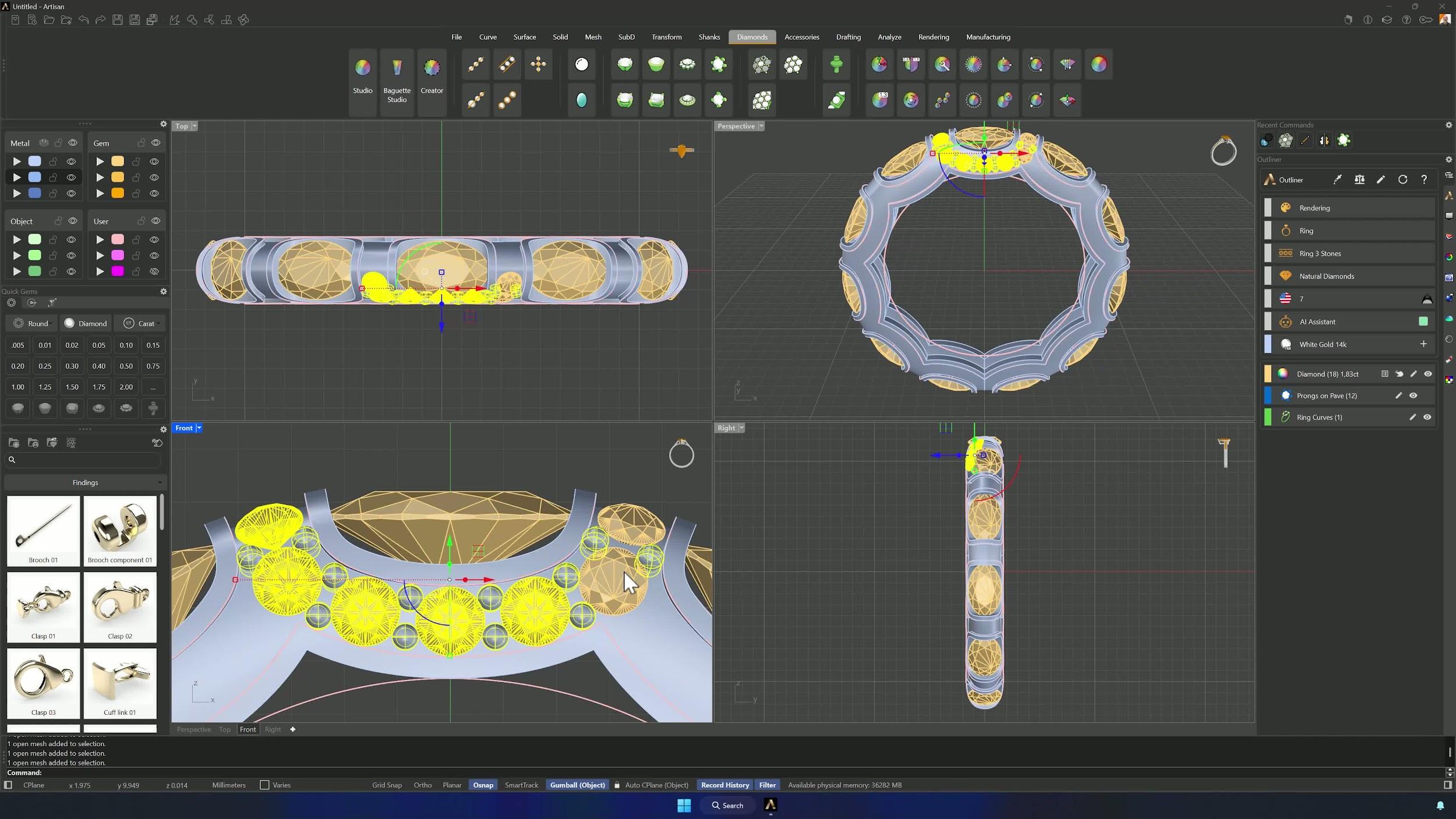Click the Gumball (Object) status button
The height and width of the screenshot is (819, 1456).
[x=577, y=785]
